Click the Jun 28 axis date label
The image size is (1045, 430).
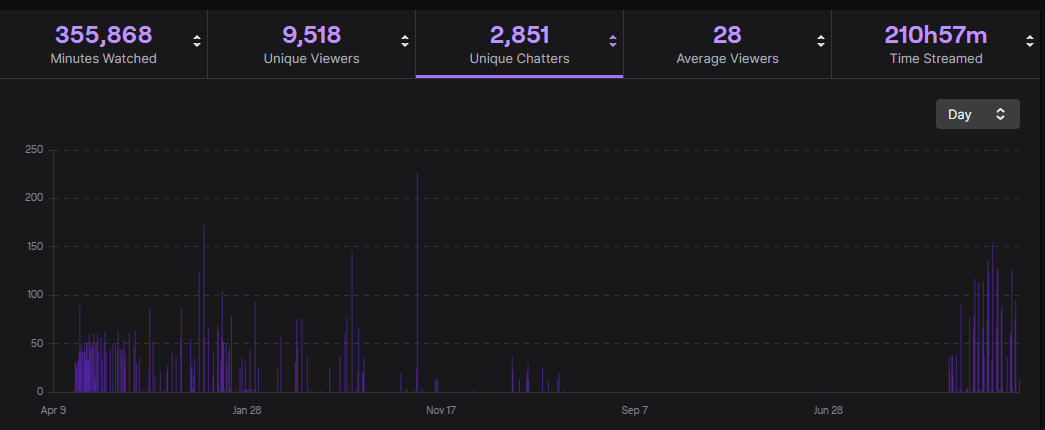point(828,410)
